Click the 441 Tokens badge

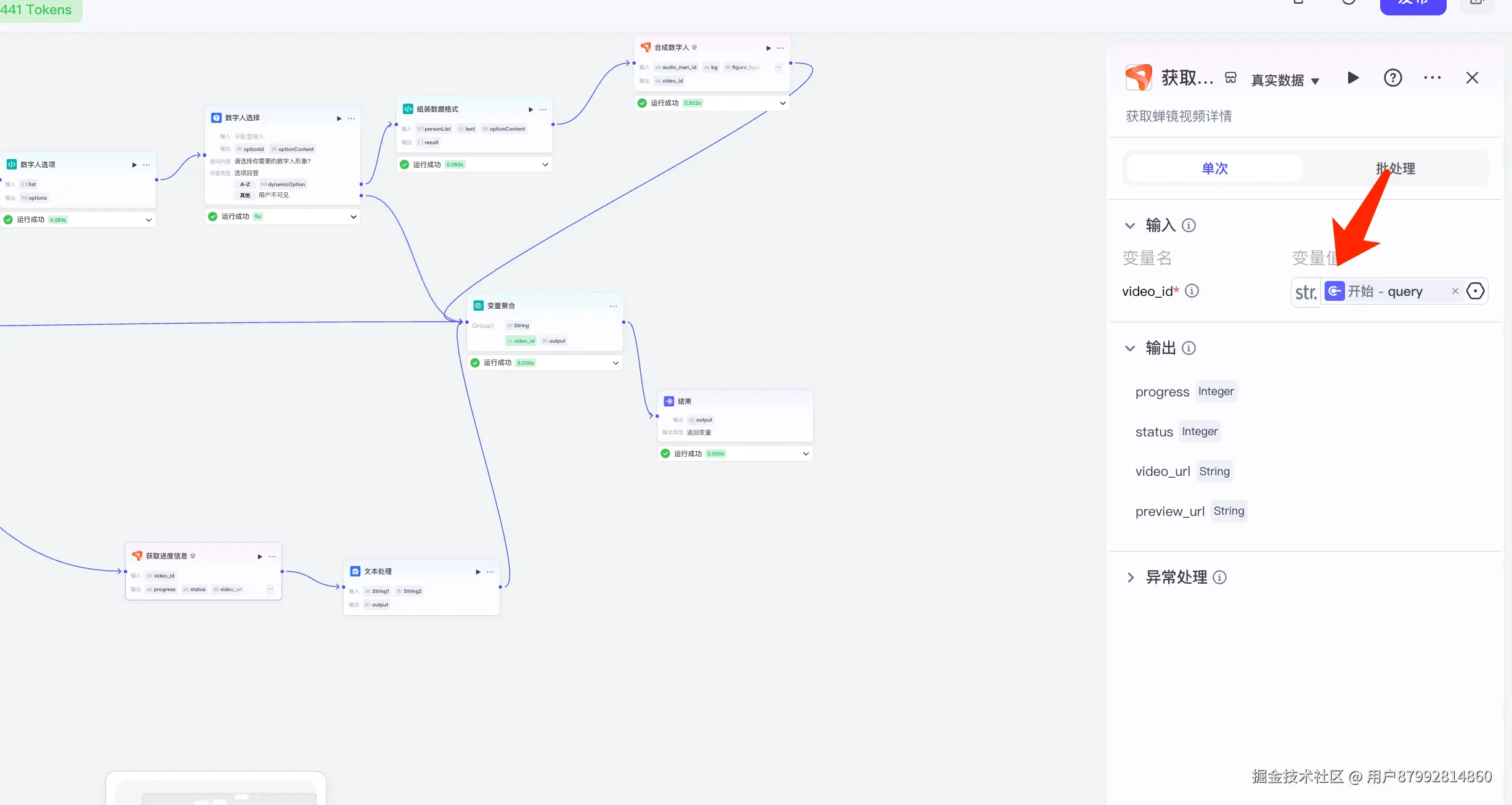[37, 10]
